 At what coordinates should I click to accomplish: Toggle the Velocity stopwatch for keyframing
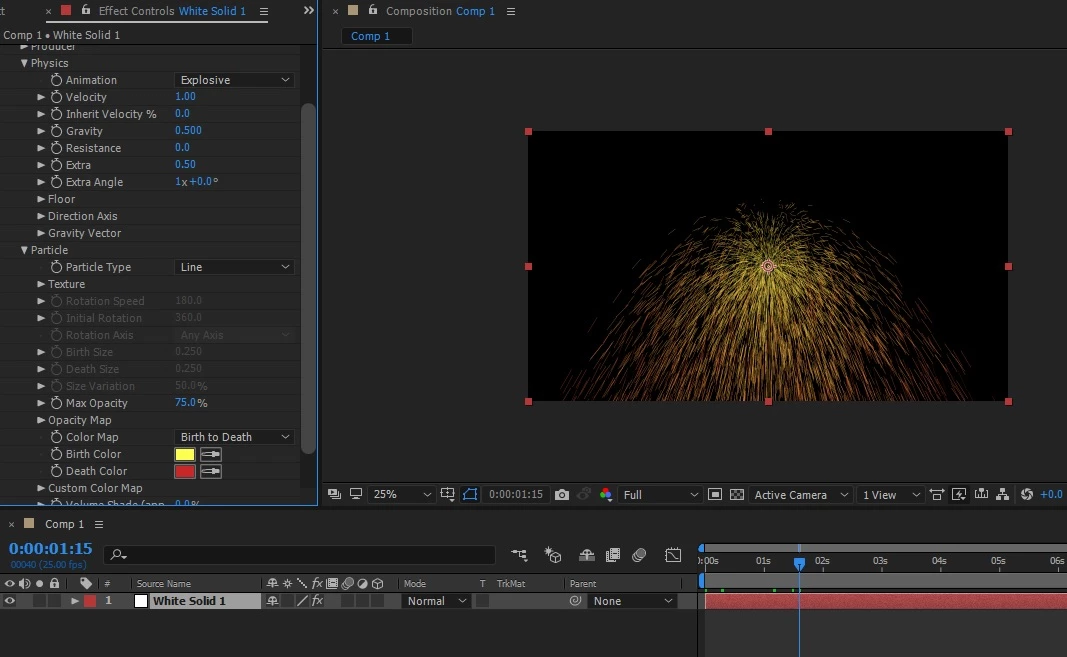coord(56,97)
